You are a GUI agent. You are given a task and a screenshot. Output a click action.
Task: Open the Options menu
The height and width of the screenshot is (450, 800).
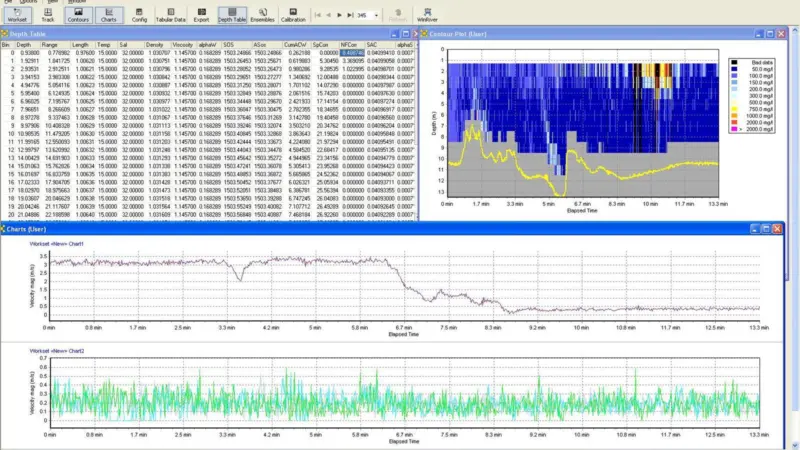tap(29, 2)
